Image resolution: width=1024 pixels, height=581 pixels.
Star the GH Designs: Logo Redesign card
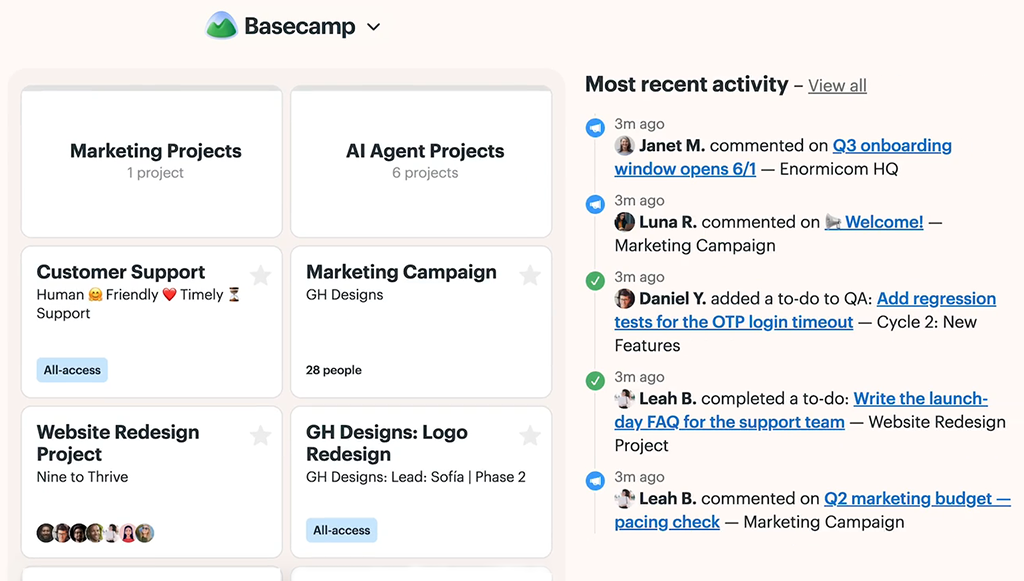pyautogui.click(x=530, y=435)
